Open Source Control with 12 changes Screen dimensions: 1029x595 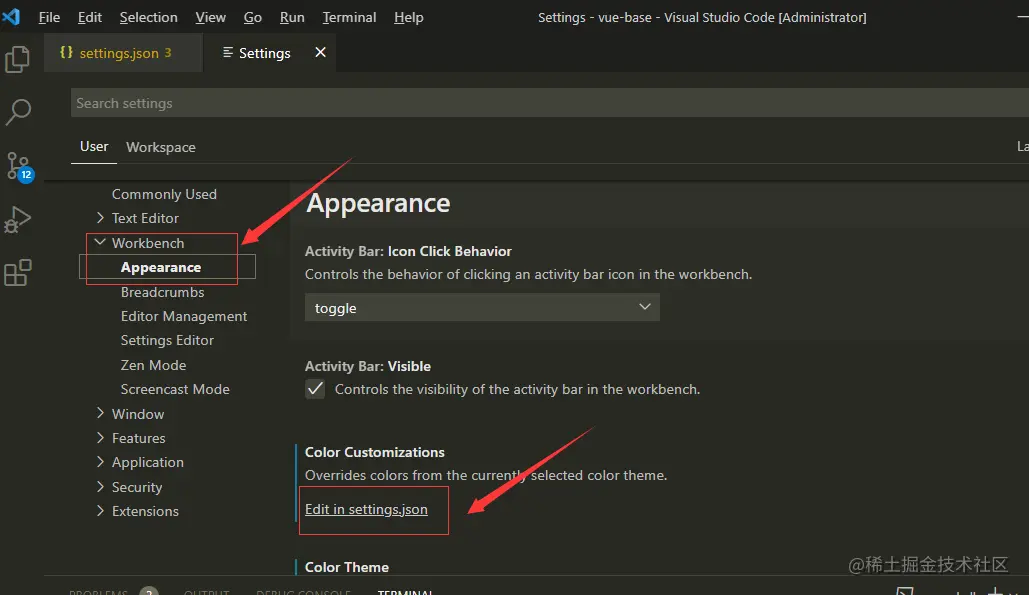[19, 167]
